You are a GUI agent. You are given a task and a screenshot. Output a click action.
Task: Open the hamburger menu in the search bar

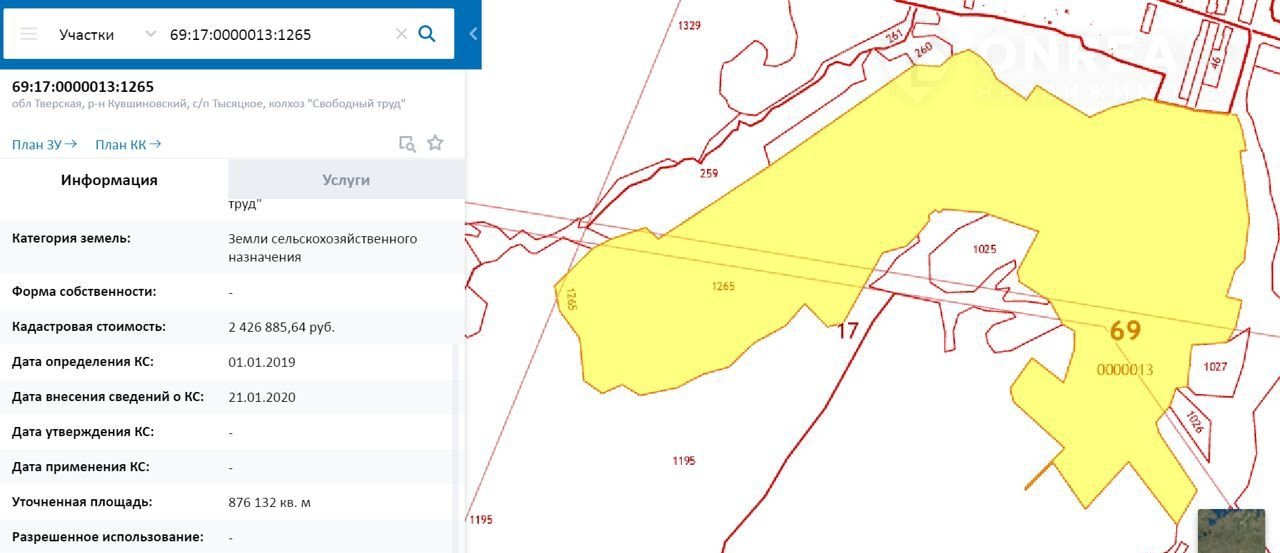[29, 34]
